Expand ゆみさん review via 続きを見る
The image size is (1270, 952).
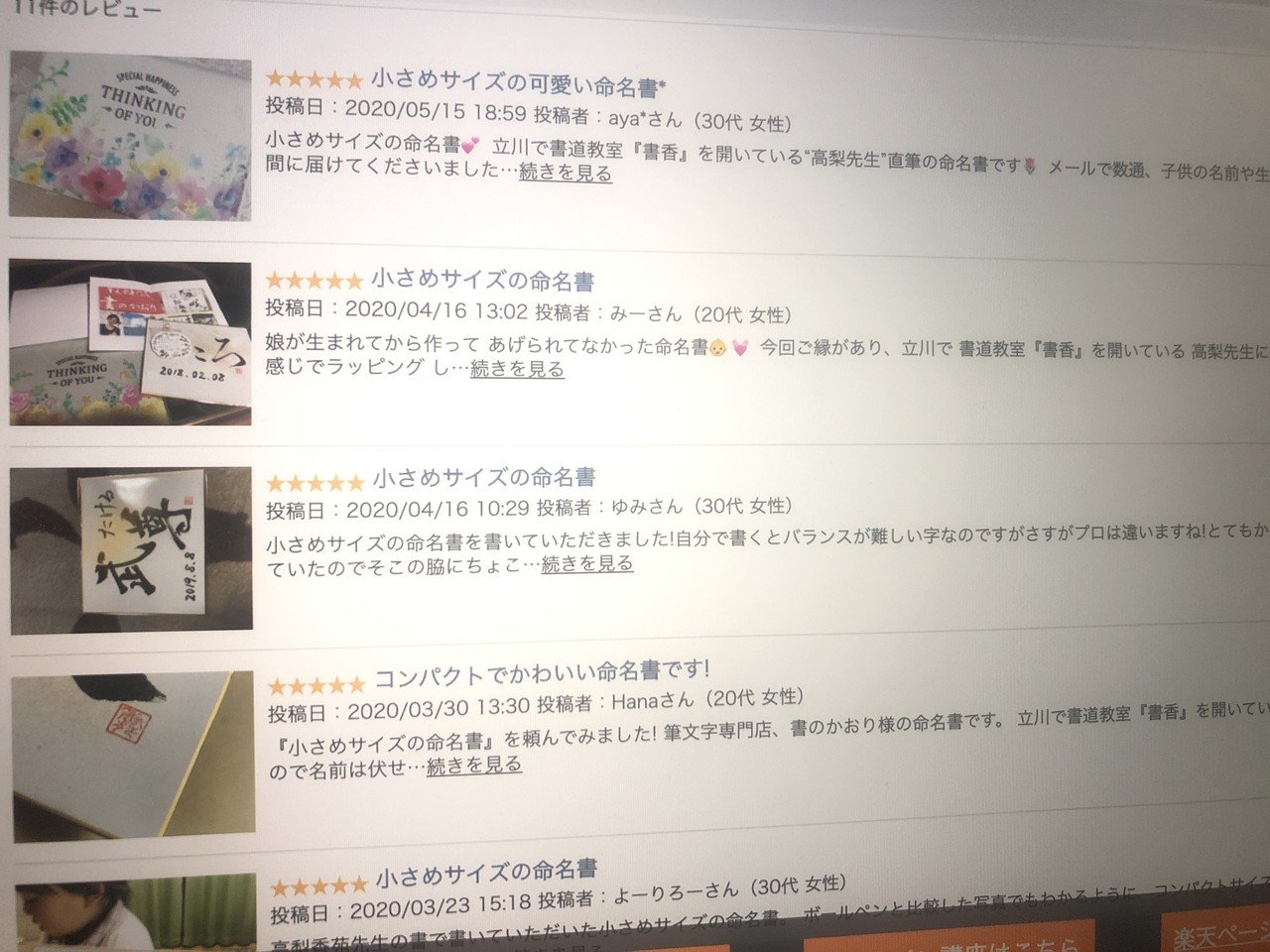586,564
